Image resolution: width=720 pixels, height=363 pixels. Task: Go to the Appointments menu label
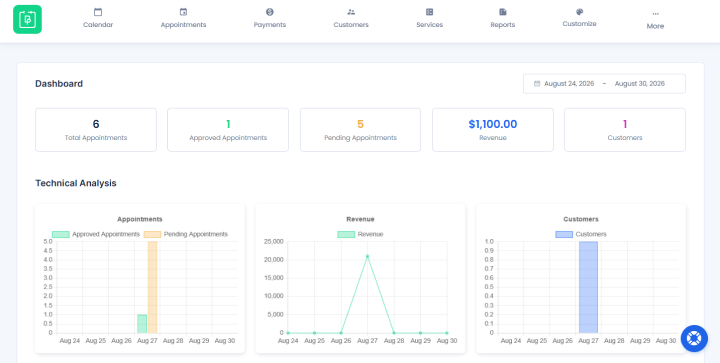183,25
